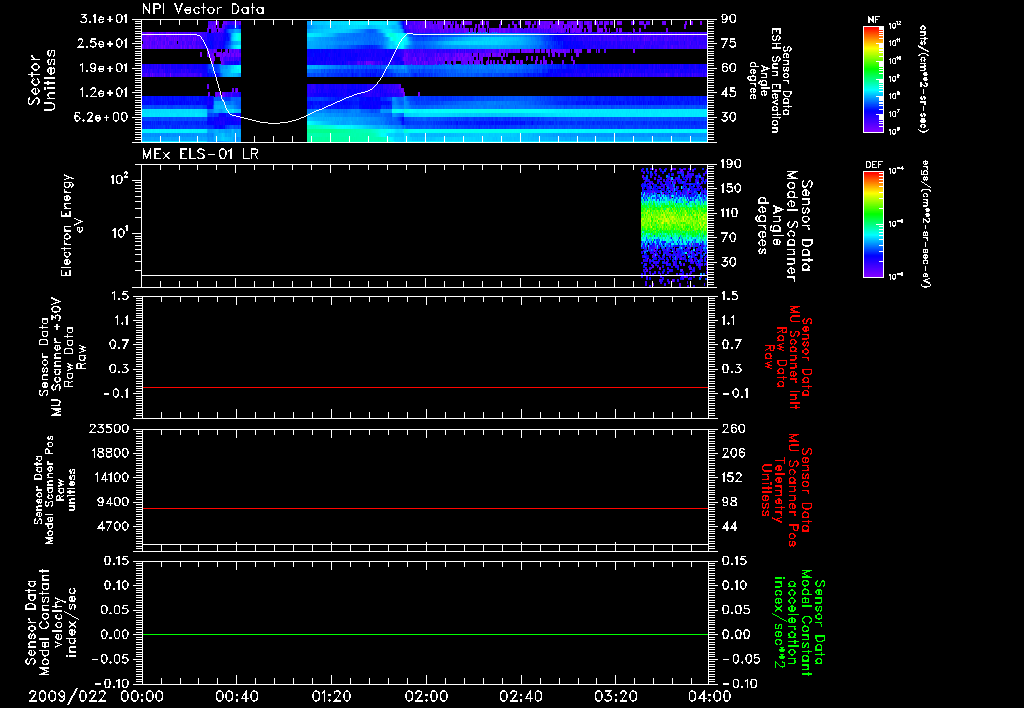Click the '23500' scanner position tick
This screenshot has width=1024, height=708.
pos(109,429)
